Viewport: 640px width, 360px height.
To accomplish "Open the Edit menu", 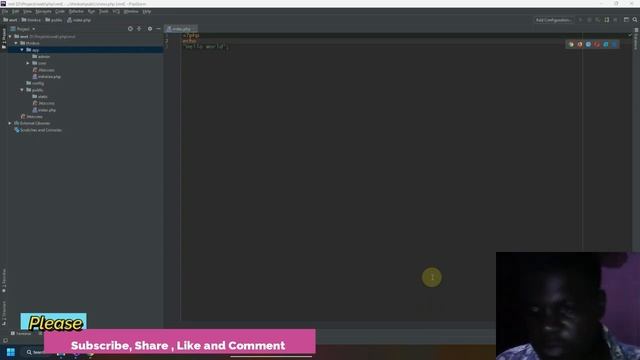I will click(15, 11).
